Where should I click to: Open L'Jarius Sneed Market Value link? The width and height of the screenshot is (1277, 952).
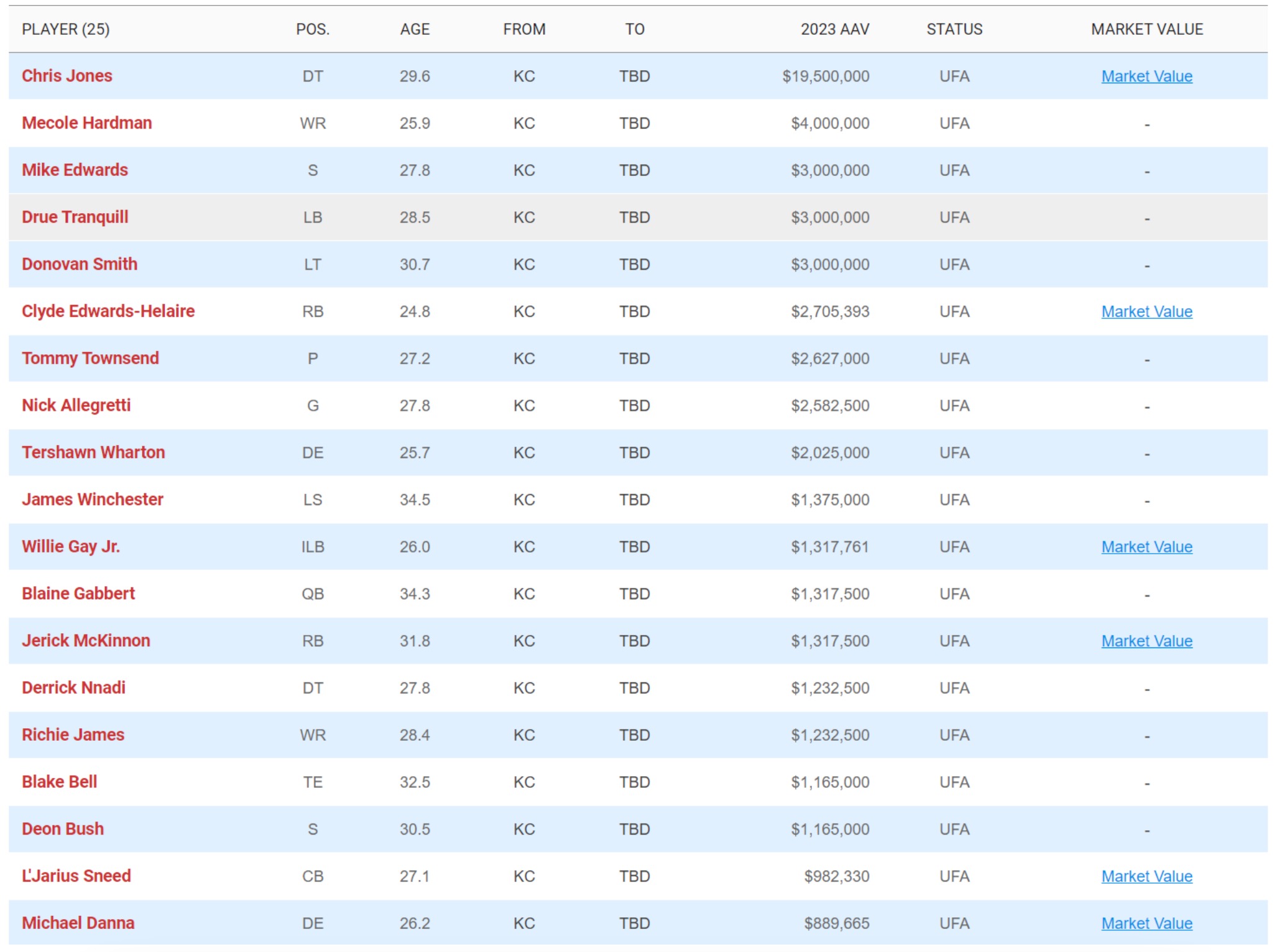click(1146, 876)
